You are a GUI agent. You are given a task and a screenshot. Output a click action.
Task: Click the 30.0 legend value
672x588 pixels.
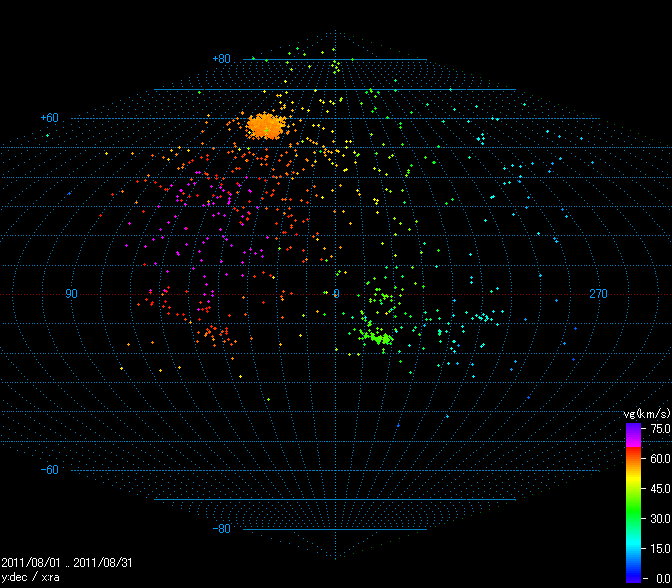pos(660,519)
